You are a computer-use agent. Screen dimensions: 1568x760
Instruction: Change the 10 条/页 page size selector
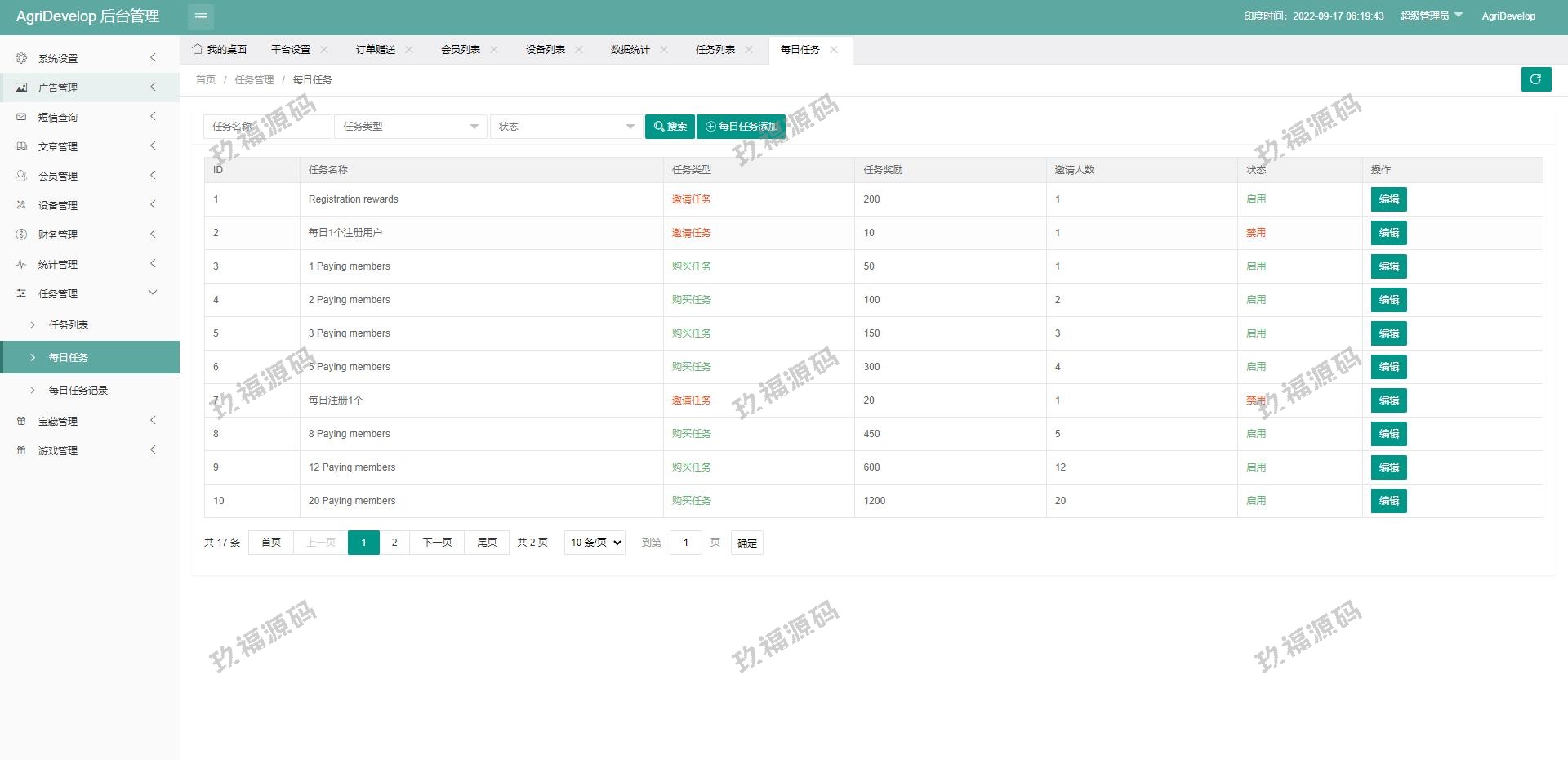pos(595,543)
